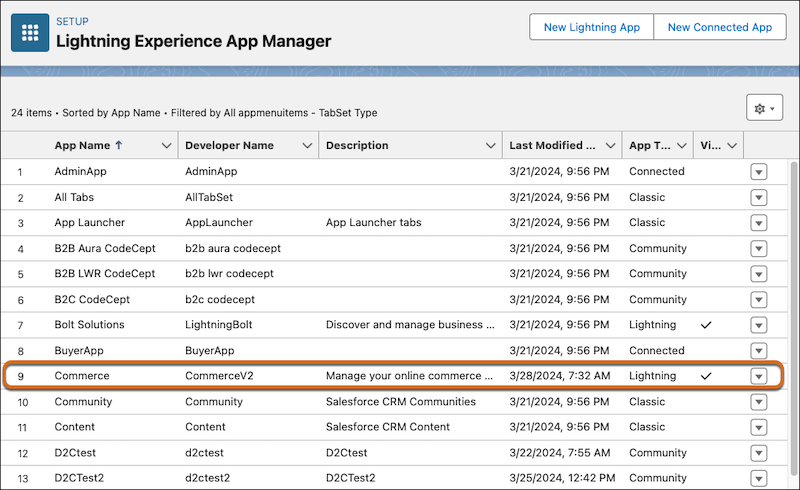
Task: Select B2B Aura CodeCept app name
Action: coord(105,248)
